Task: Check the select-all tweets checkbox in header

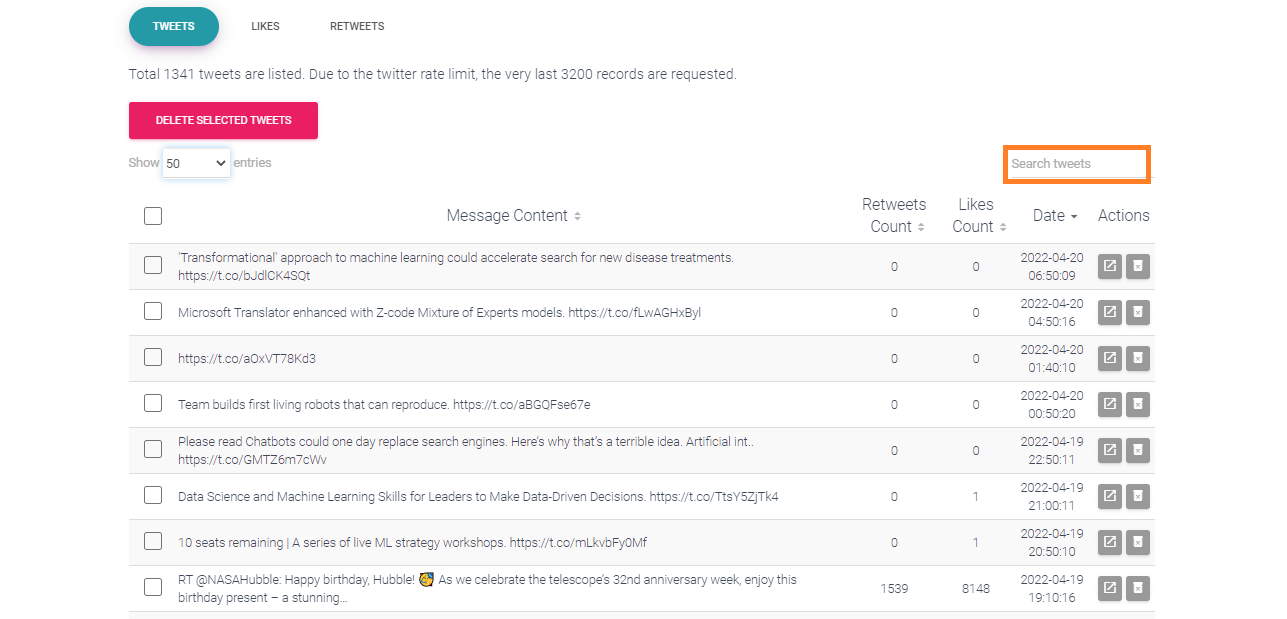Action: (x=152, y=215)
